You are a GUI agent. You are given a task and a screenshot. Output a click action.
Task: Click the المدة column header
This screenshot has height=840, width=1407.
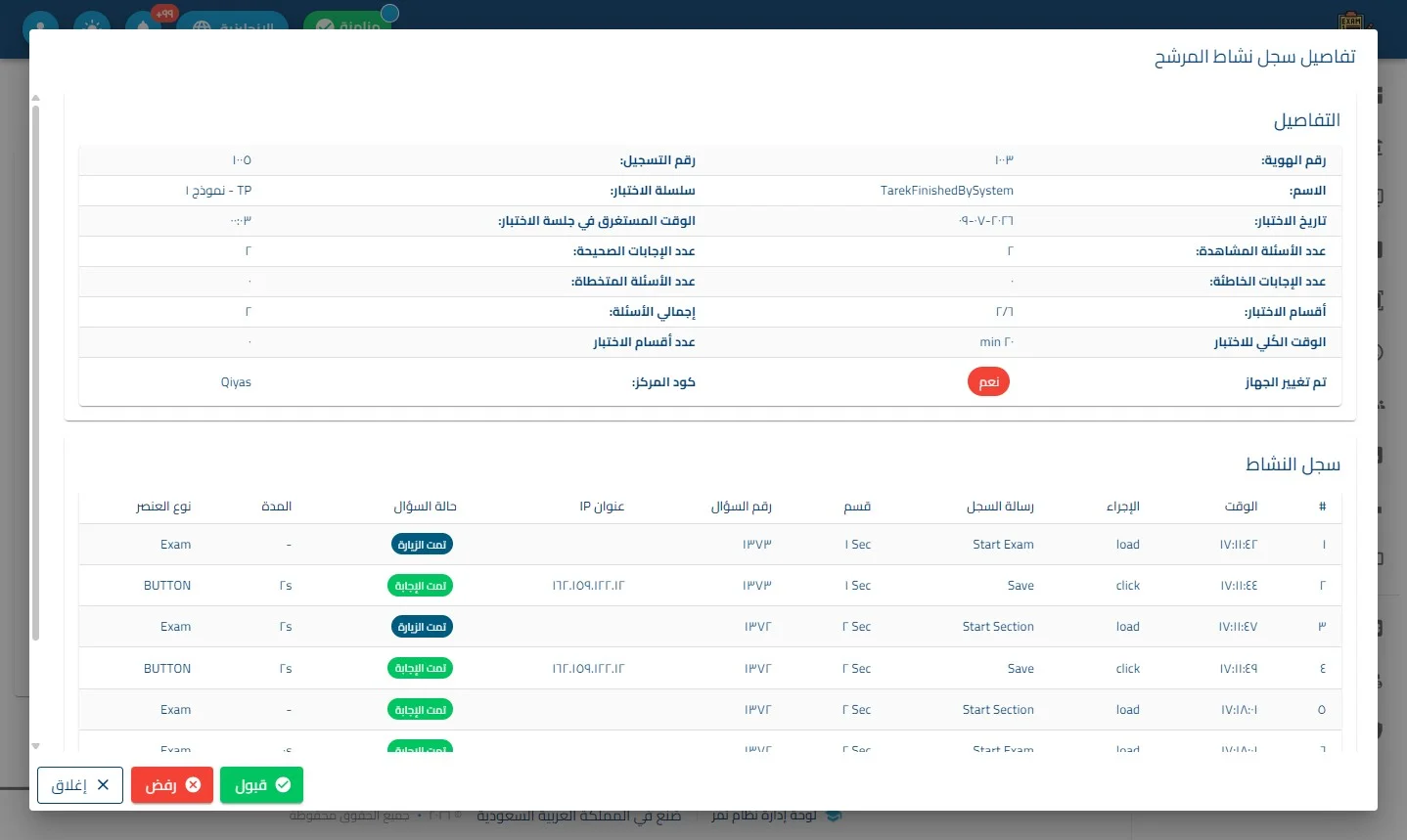tap(276, 507)
